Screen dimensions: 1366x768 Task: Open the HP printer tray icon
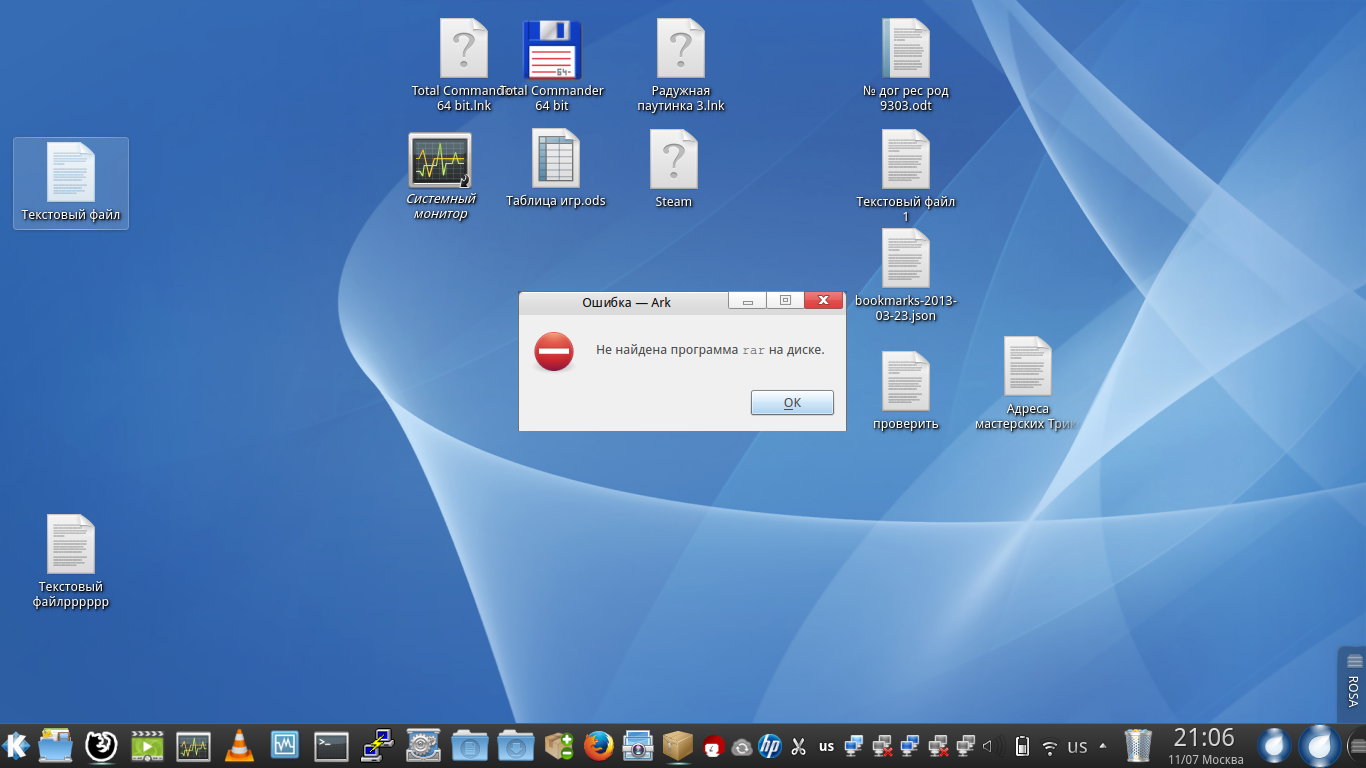(769, 746)
